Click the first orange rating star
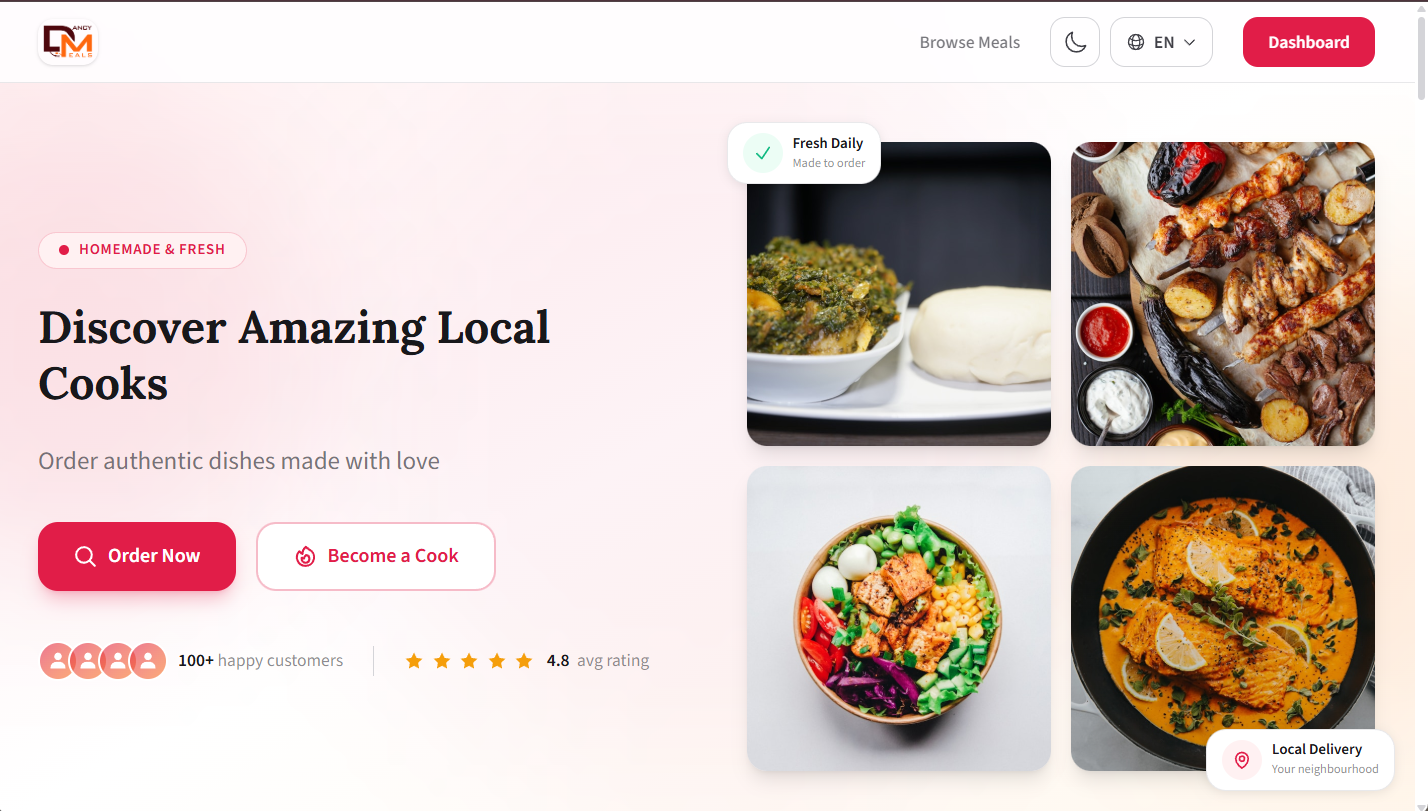1428x811 pixels. (414, 661)
